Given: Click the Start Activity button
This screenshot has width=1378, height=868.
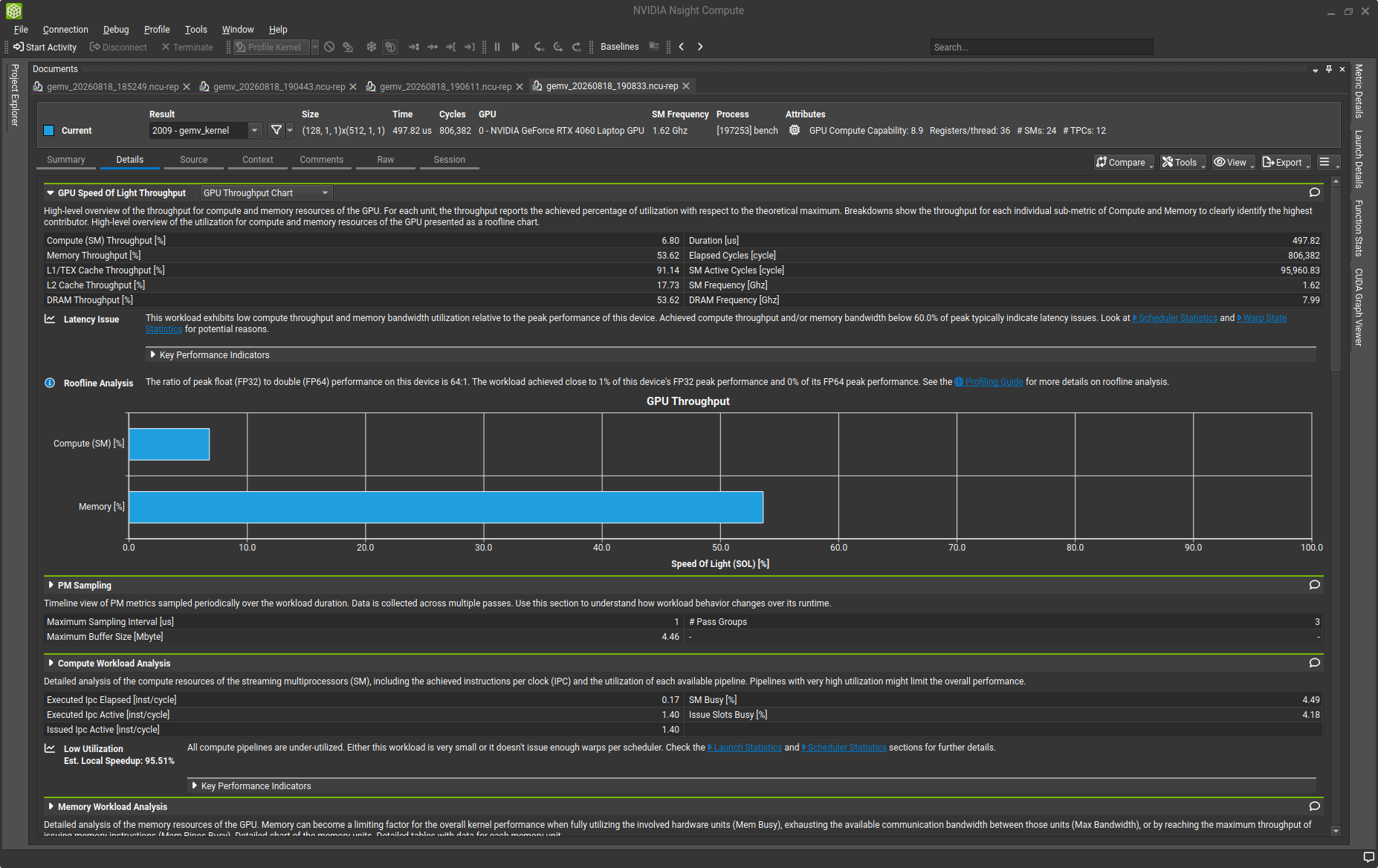Looking at the screenshot, I should [45, 47].
